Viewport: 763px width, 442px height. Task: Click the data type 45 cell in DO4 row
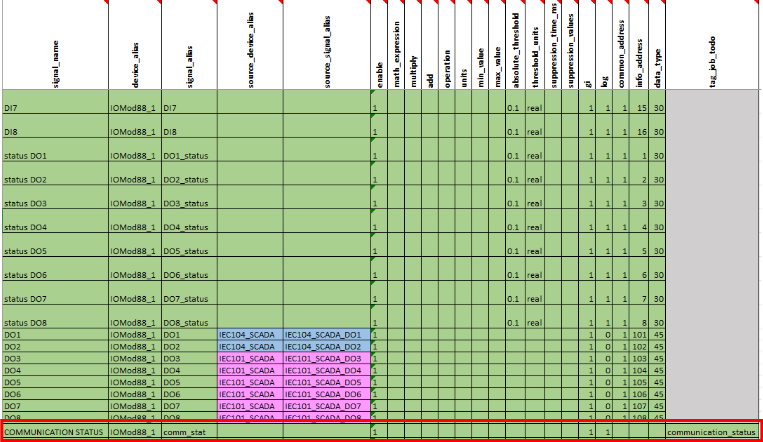pyautogui.click(x=657, y=370)
